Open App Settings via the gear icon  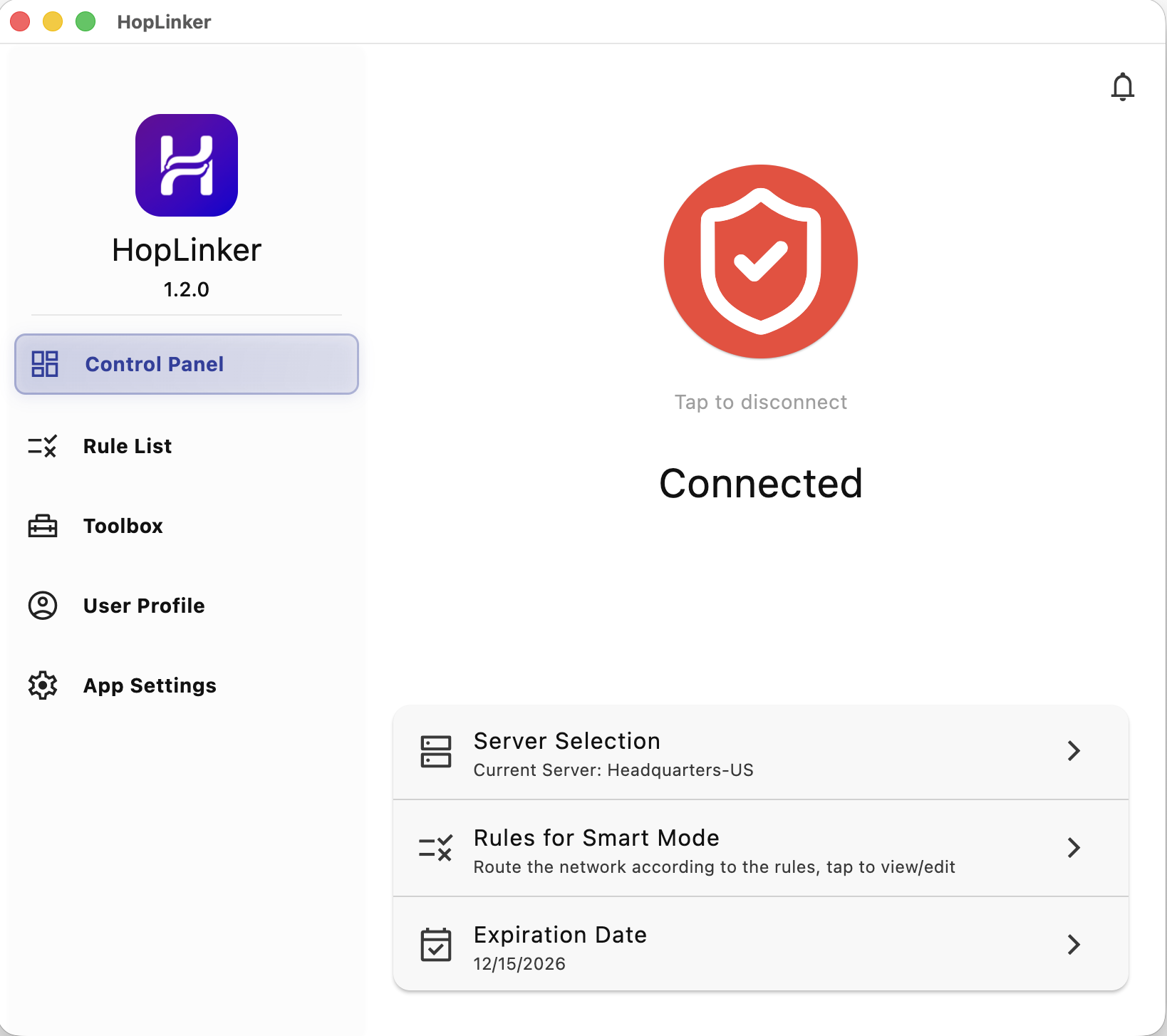pyautogui.click(x=42, y=685)
